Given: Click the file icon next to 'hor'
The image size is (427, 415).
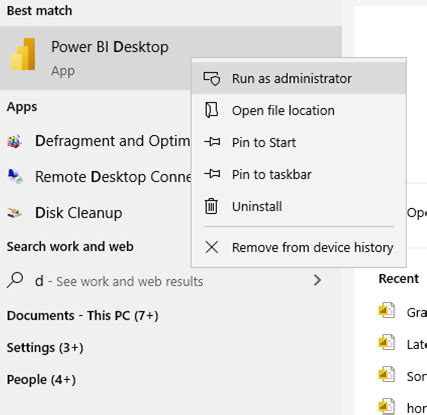Looking at the screenshot, I should tap(387, 406).
